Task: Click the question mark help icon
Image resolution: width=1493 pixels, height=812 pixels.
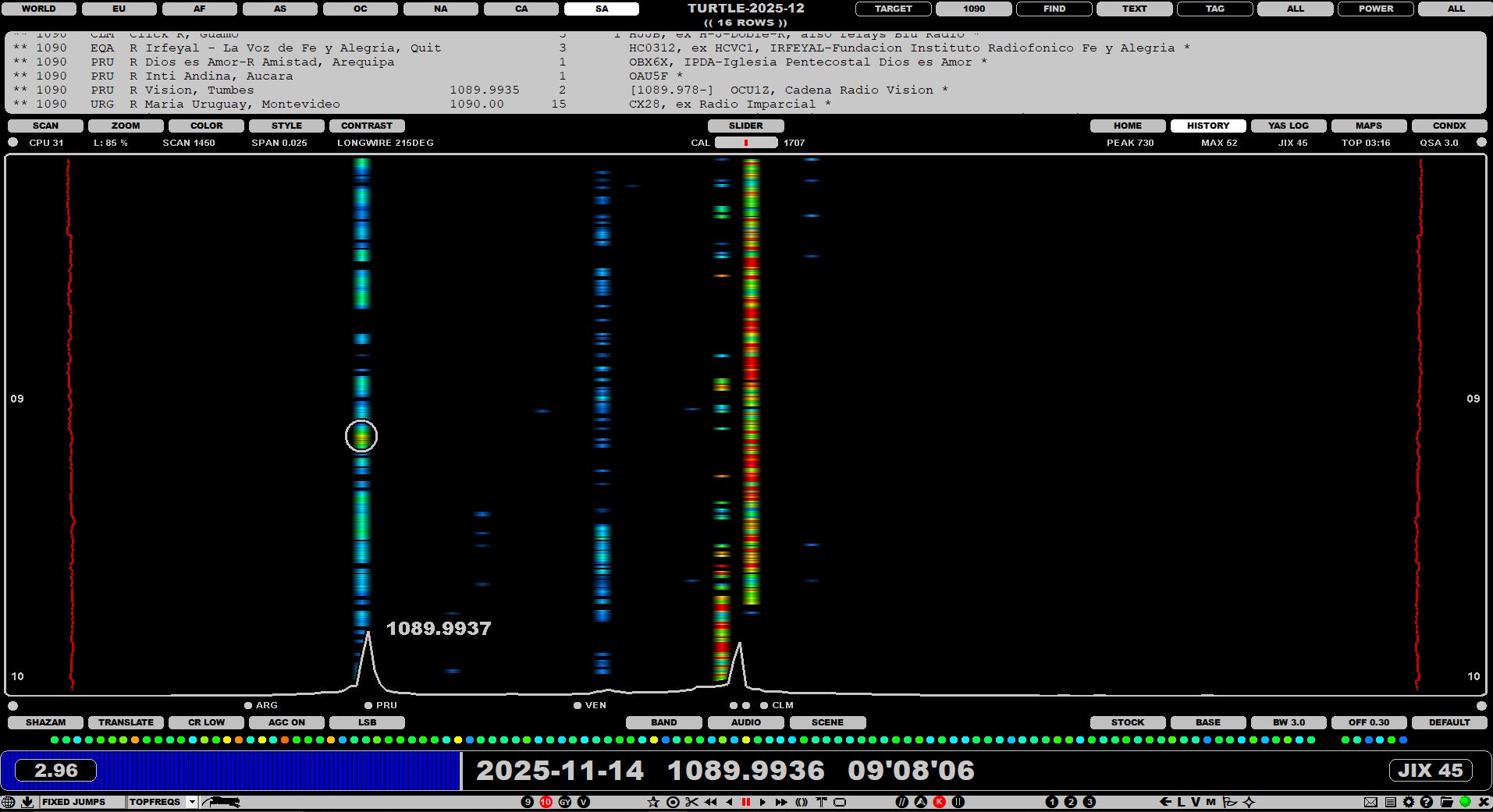Action: 1427,802
